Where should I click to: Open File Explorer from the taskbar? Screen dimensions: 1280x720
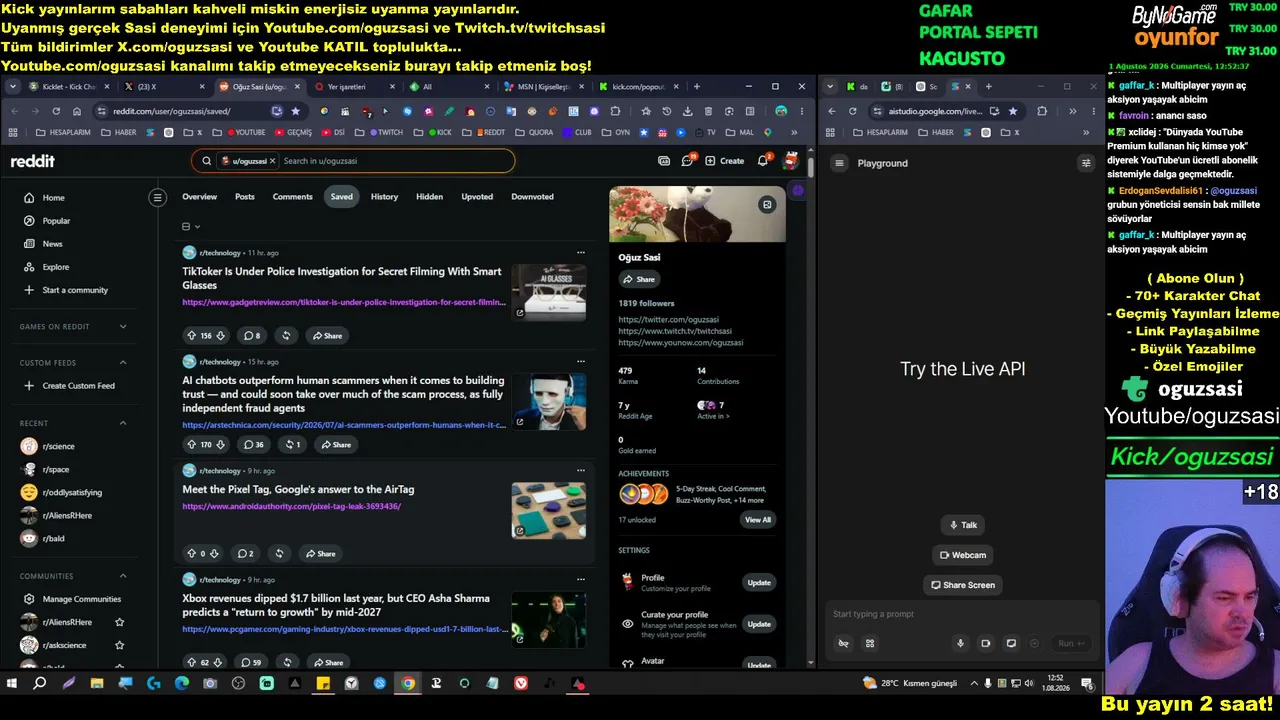(x=97, y=684)
